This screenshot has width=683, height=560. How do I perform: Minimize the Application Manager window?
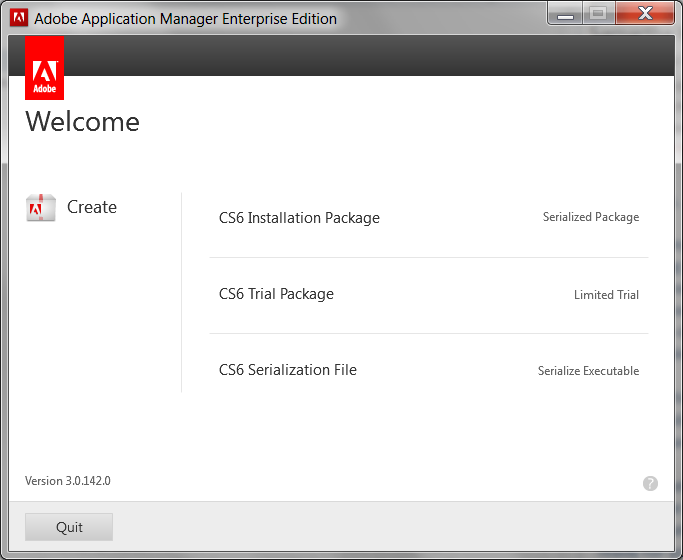[x=565, y=14]
